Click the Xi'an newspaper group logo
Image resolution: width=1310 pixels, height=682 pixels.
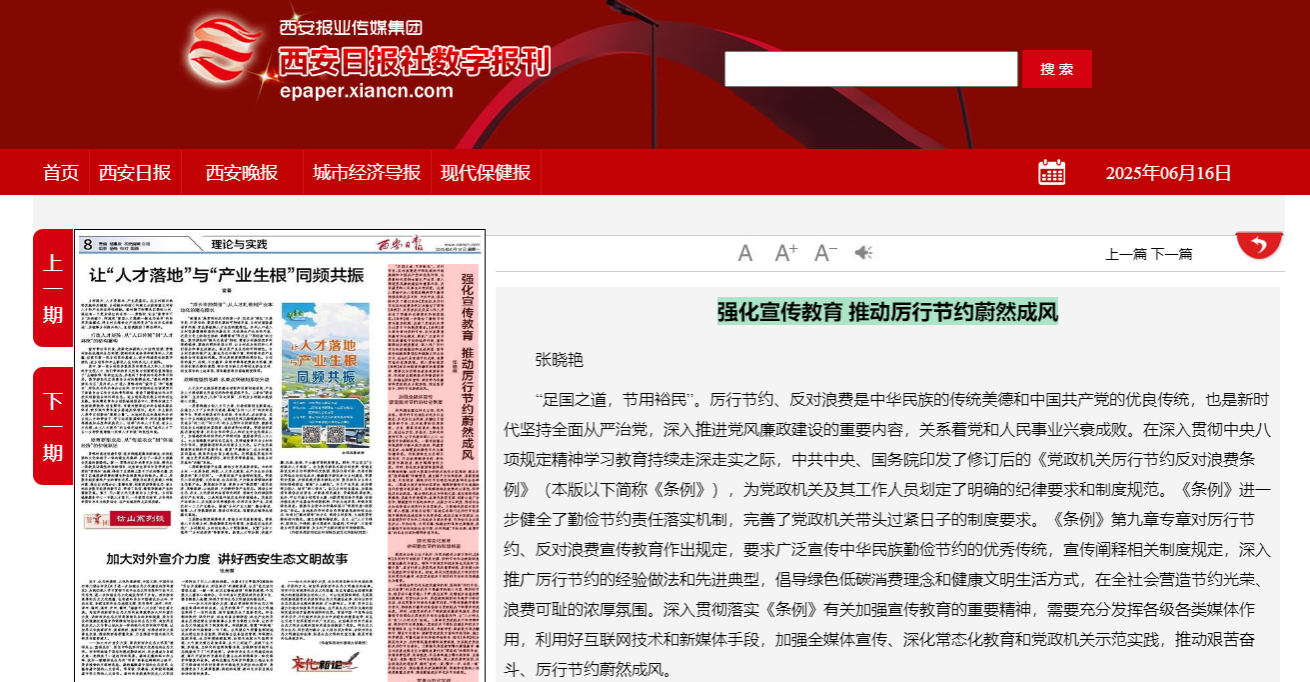click(x=368, y=58)
